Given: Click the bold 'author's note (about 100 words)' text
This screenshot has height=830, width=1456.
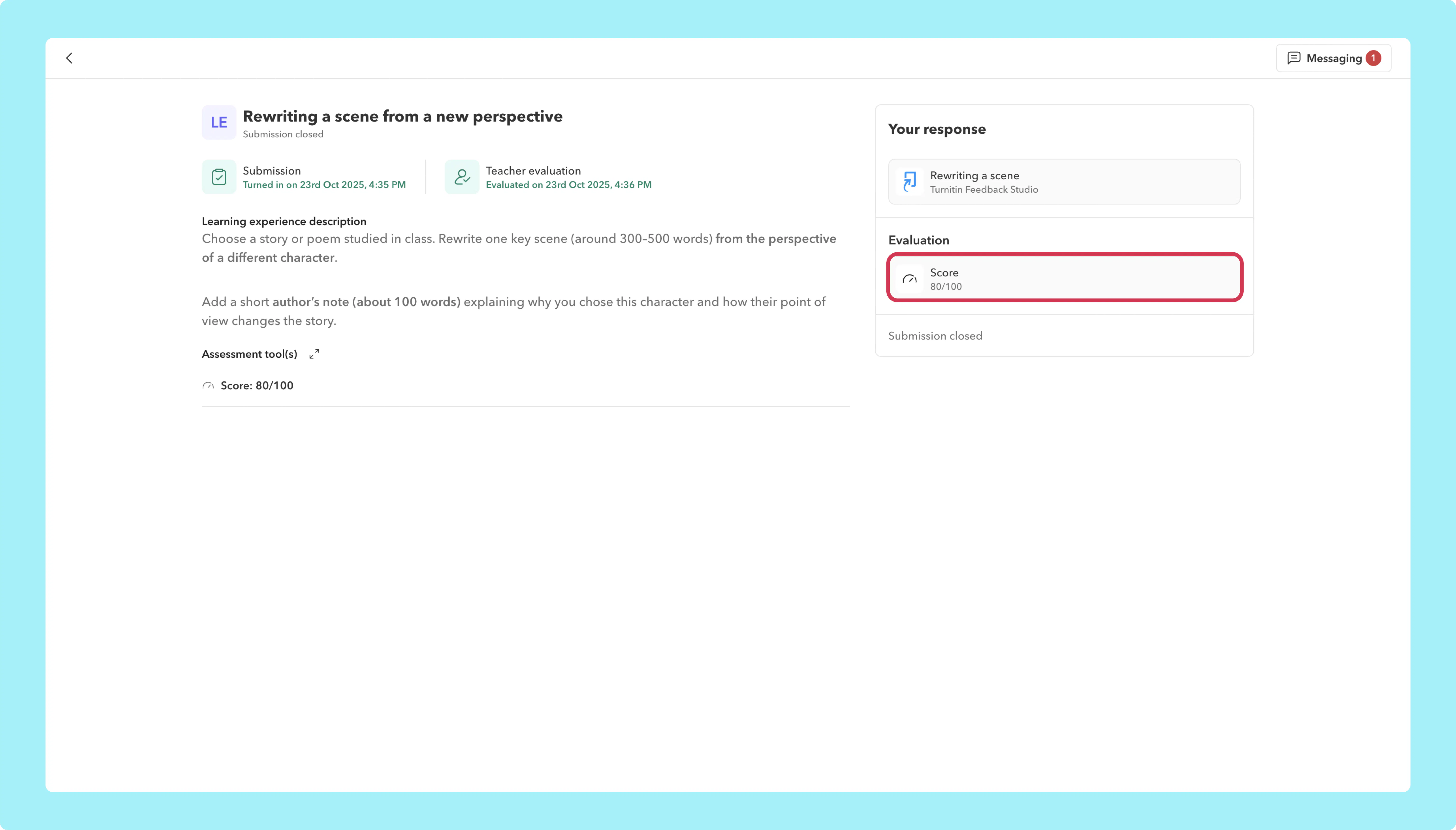Looking at the screenshot, I should point(367,302).
